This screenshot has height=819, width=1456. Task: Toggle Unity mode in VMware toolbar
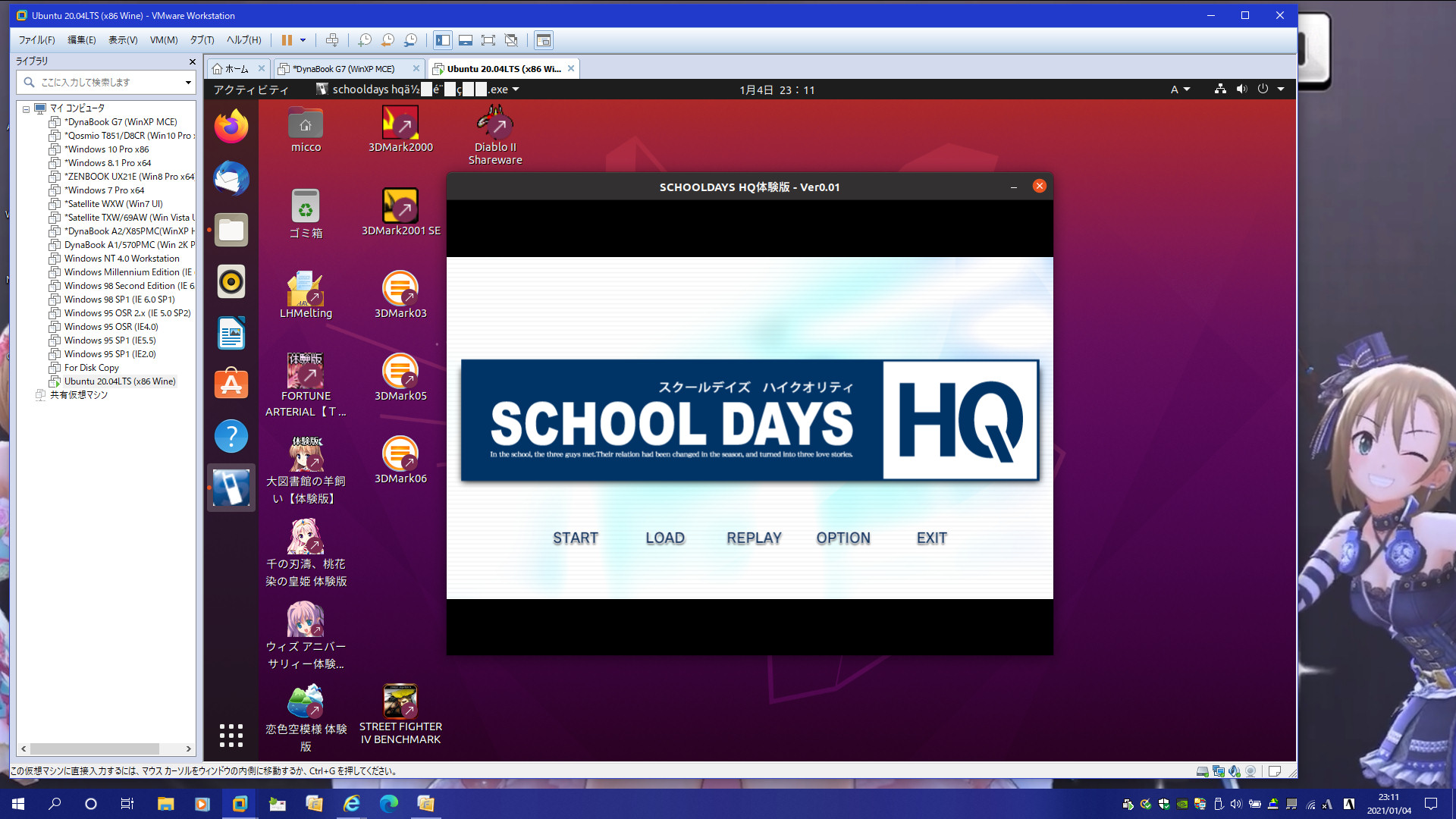tap(511, 40)
